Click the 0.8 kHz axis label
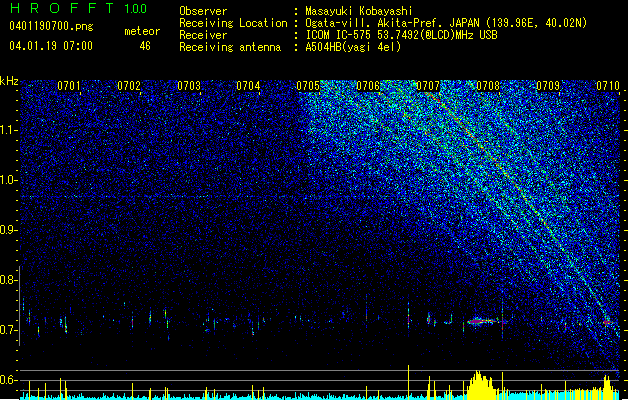This screenshot has height=400, width=629. point(9,280)
